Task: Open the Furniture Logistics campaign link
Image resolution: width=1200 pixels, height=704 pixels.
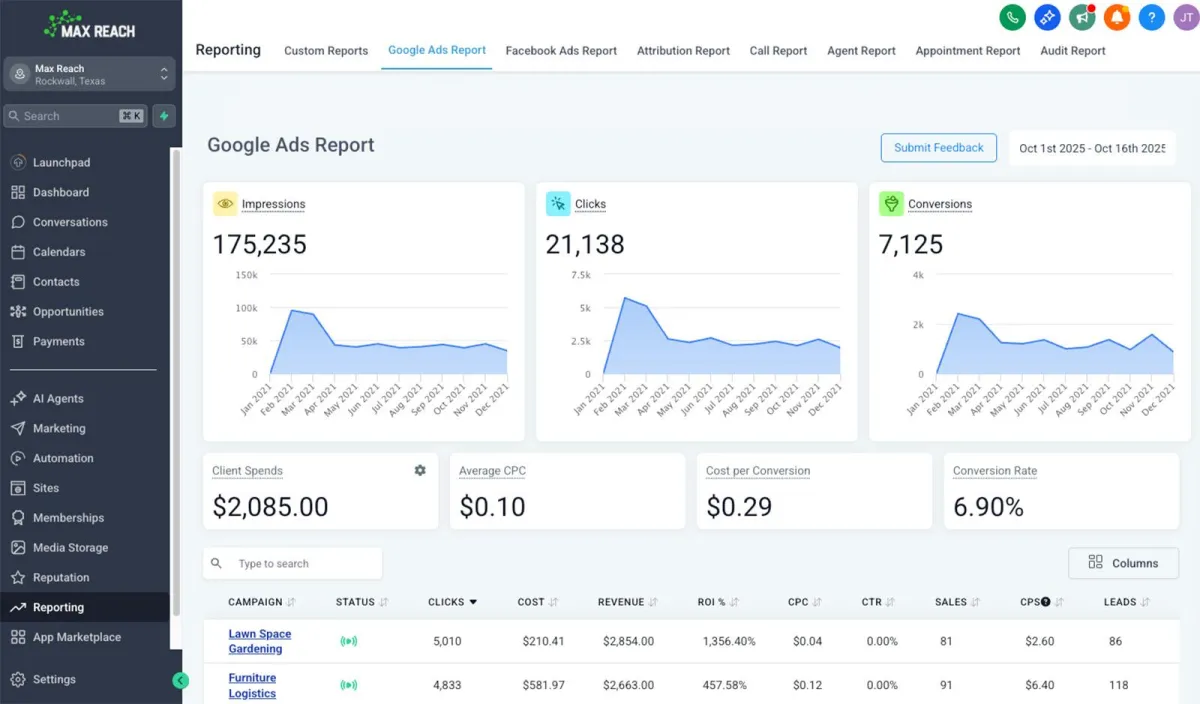Action: (x=252, y=685)
